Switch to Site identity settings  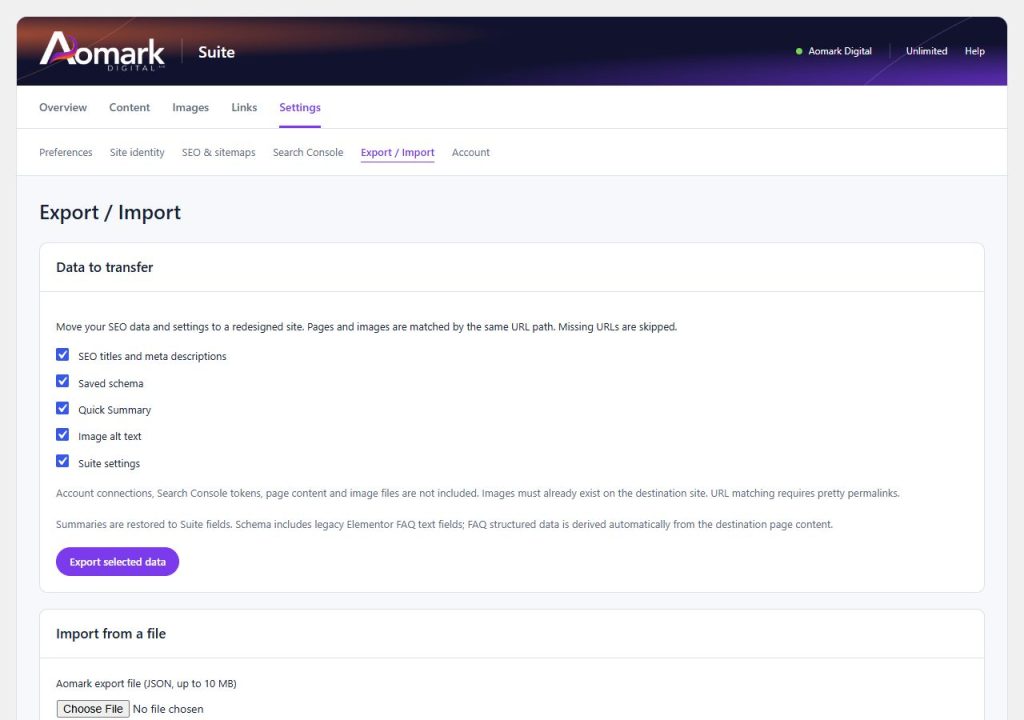click(137, 152)
